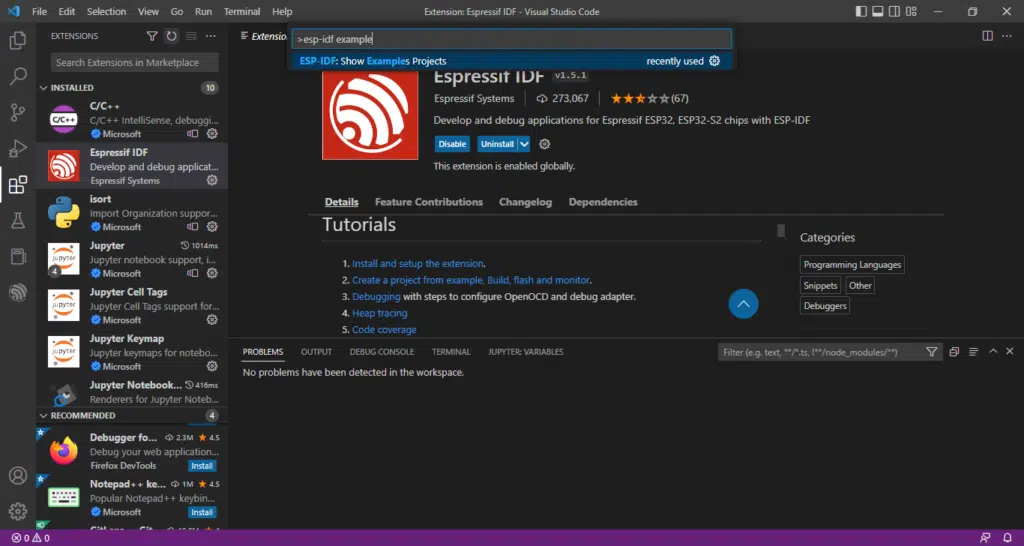
Task: Configure keybinding gear in command palette
Action: point(714,61)
